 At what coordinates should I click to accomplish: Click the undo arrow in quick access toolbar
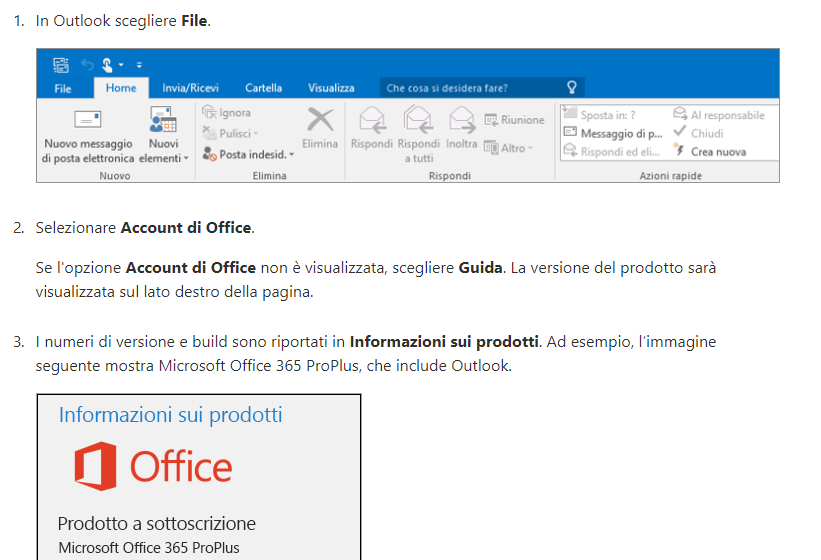point(87,65)
